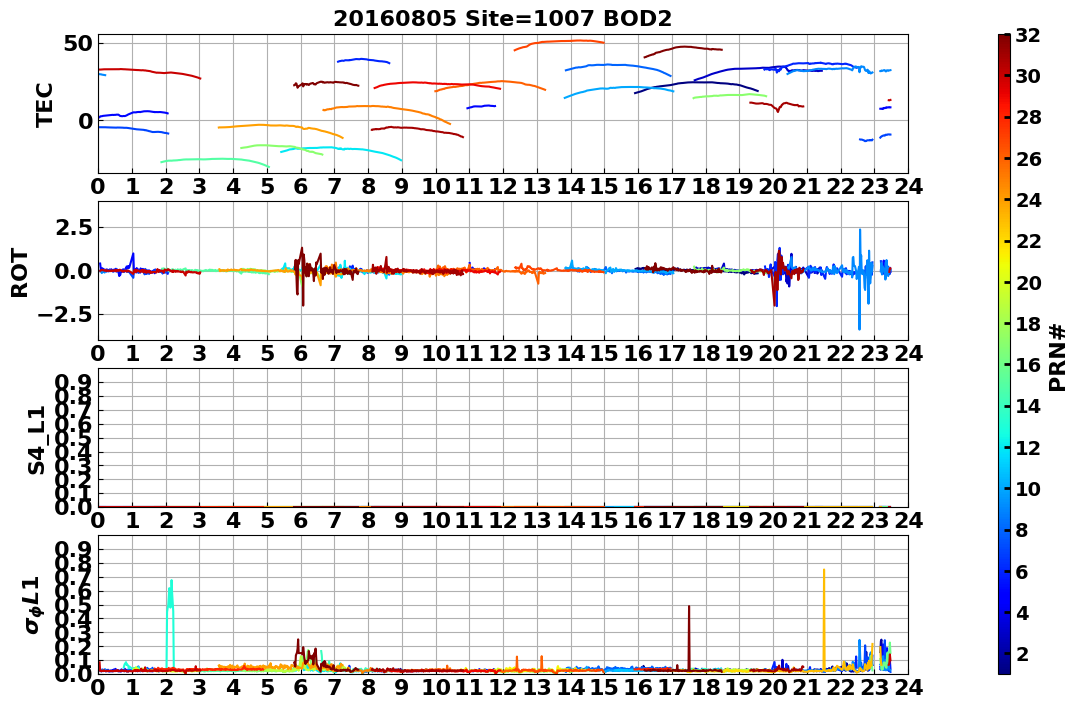The width and height of the screenshot is (1077, 709).
Task: Click the topmost orange TEC arc near hour 14
Action: click(x=559, y=43)
